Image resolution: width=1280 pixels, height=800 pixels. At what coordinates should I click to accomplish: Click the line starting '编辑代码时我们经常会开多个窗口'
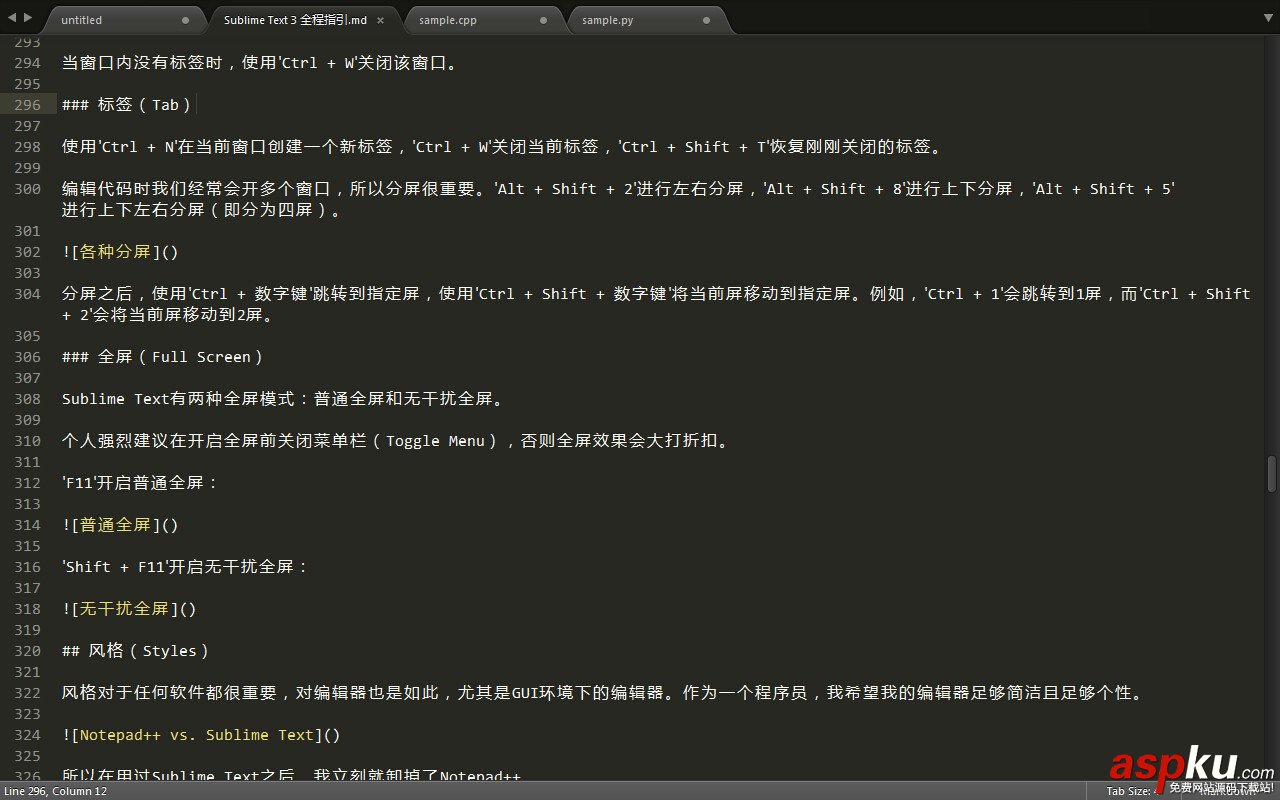point(618,189)
